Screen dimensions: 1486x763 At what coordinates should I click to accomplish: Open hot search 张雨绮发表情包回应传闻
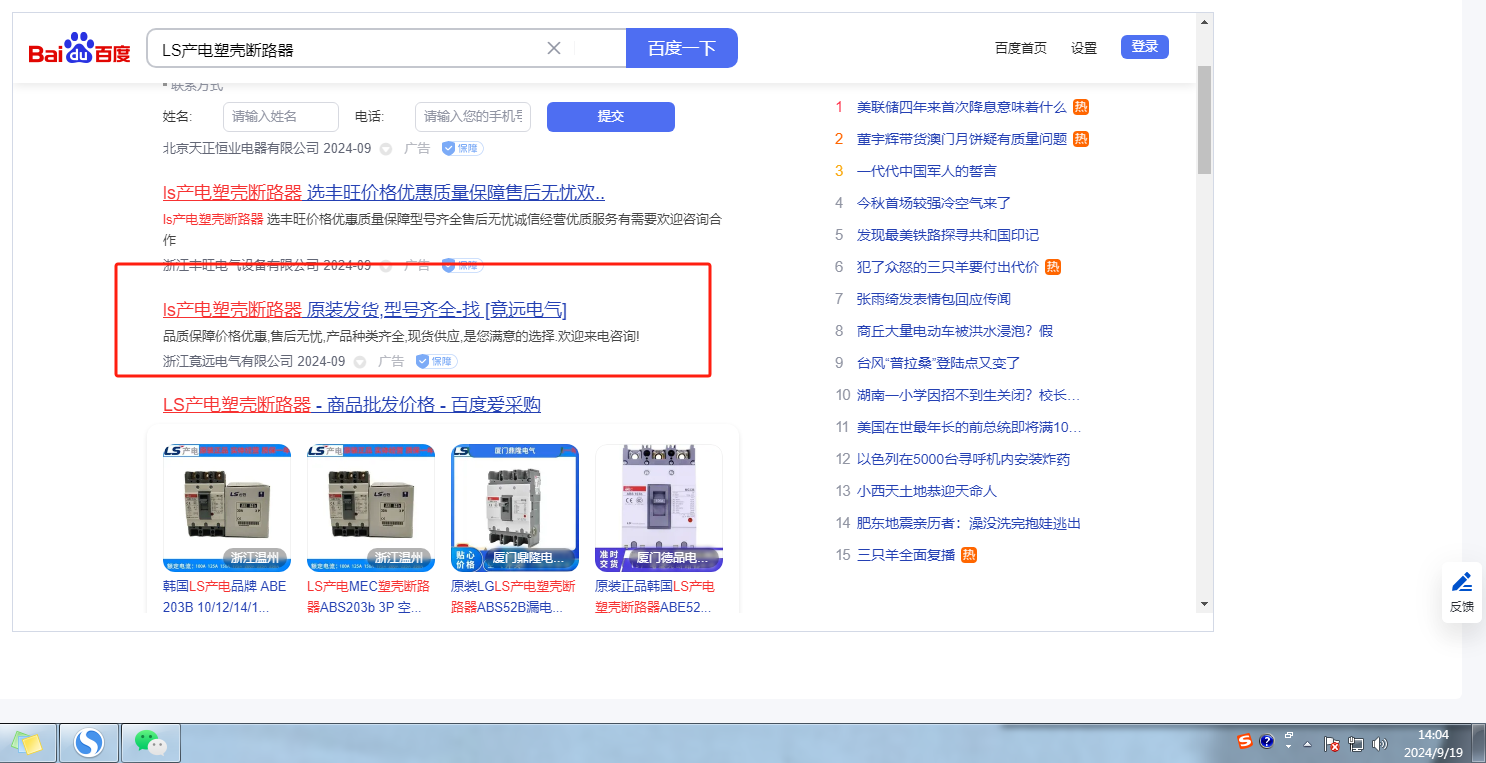coord(934,299)
